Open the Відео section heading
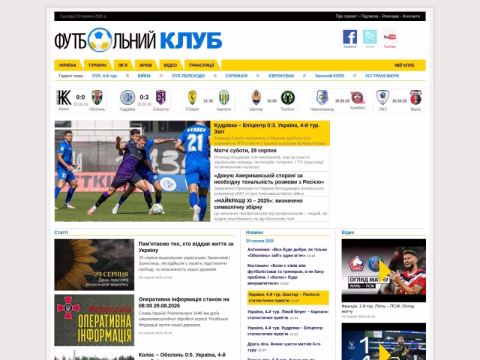 [x=348, y=232]
